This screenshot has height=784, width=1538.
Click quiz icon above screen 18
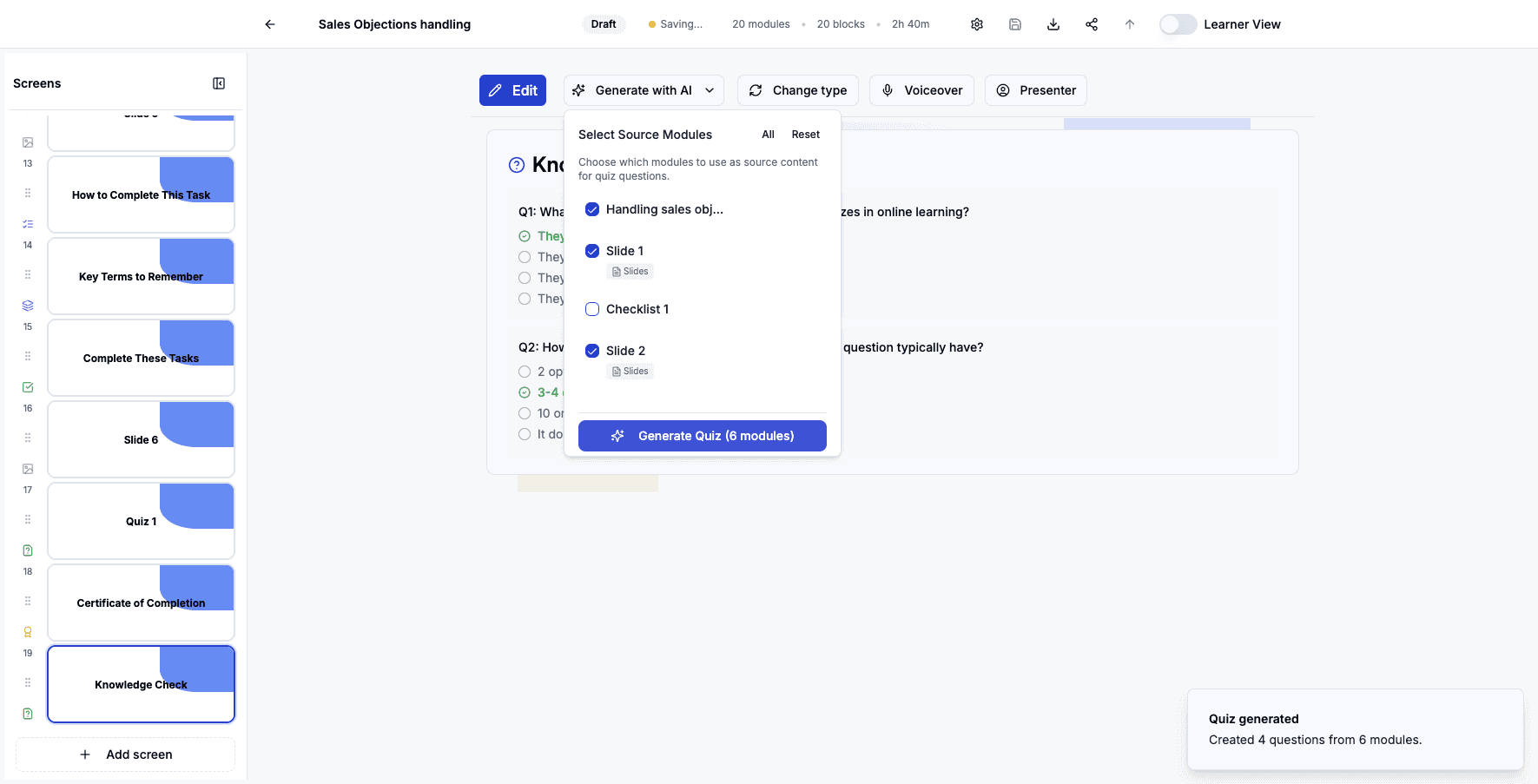click(x=28, y=550)
